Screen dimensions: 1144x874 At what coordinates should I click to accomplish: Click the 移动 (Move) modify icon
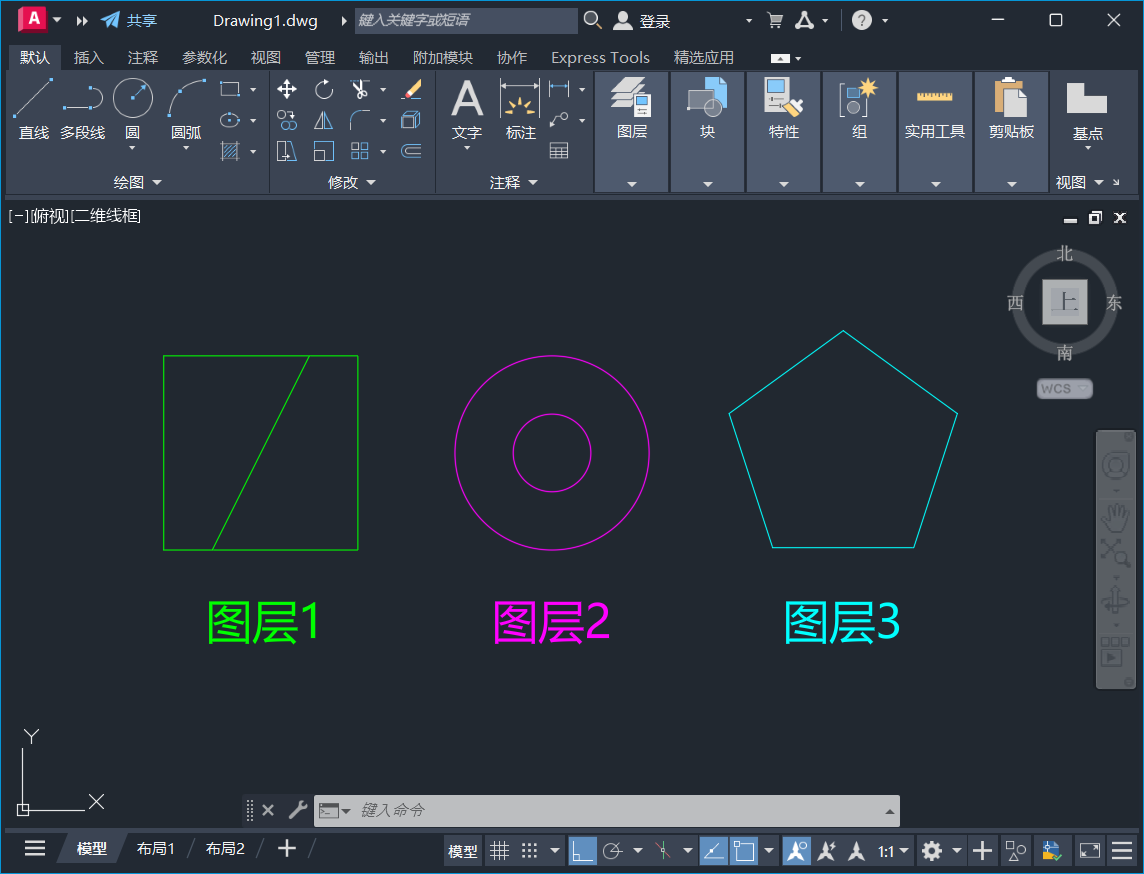click(286, 89)
